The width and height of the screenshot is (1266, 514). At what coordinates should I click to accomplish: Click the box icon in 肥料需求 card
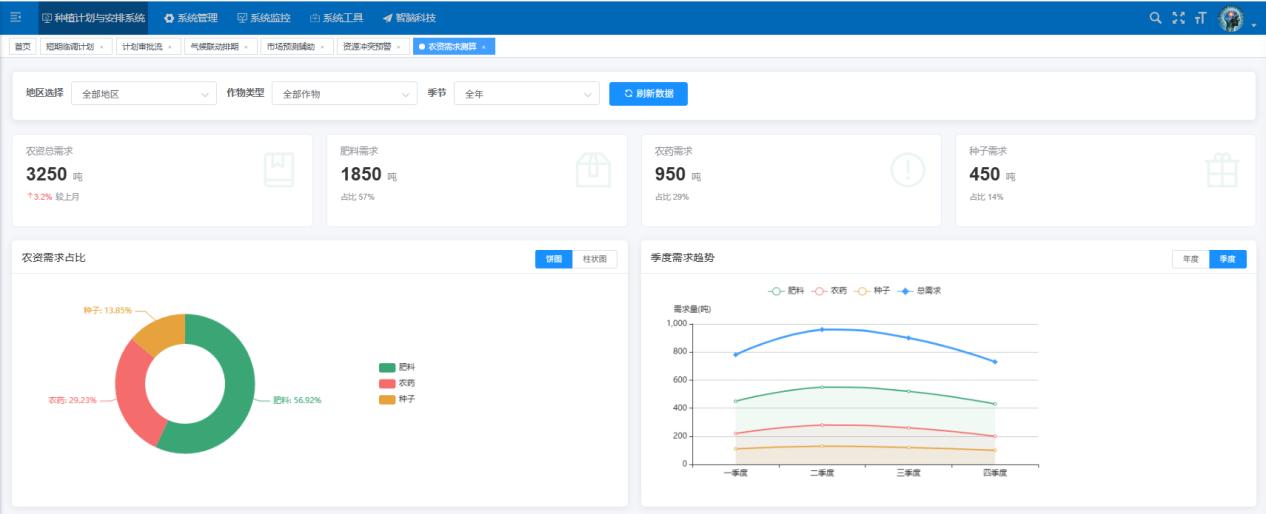593,170
